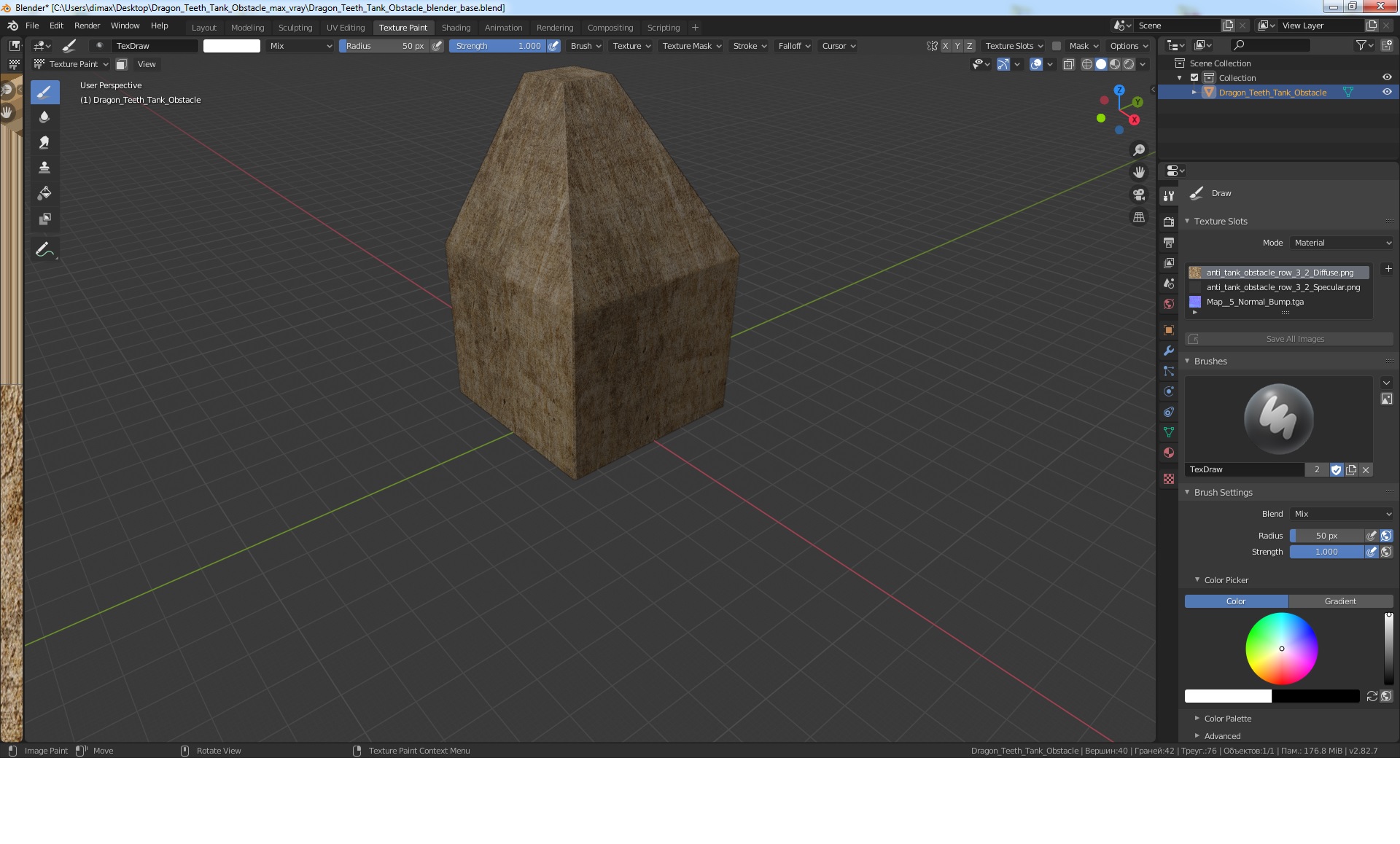Open the Render menu
The height and width of the screenshot is (844, 1400).
pos(87,26)
